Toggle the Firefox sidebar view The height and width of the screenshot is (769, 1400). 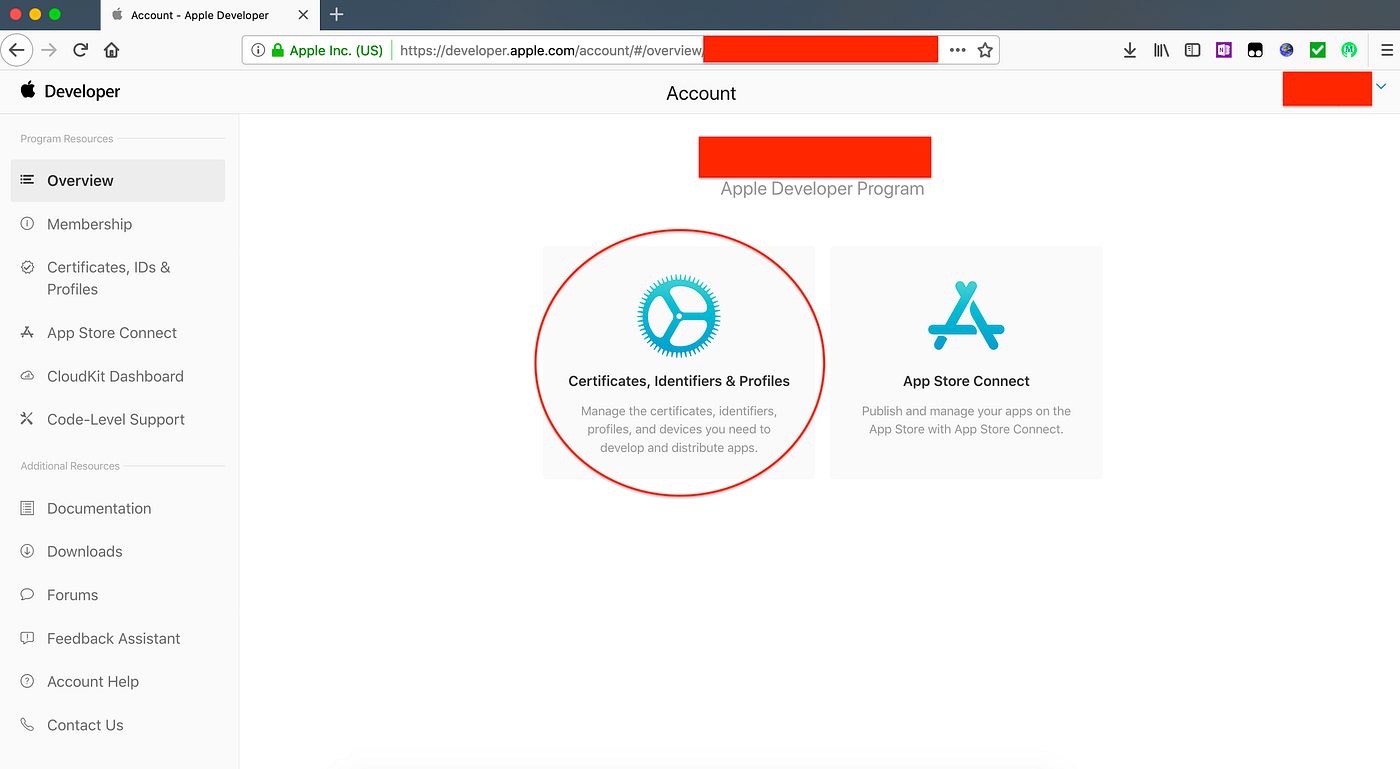(x=1192, y=49)
